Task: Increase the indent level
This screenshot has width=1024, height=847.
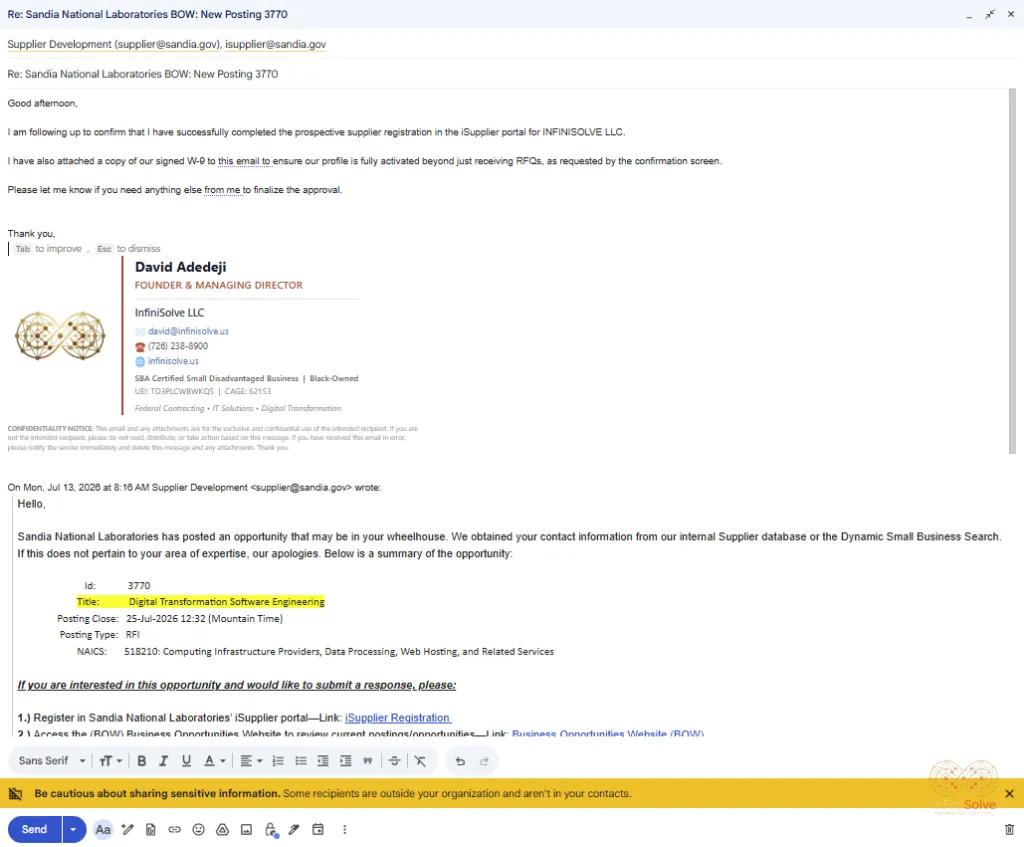Action: pyautogui.click(x=345, y=761)
